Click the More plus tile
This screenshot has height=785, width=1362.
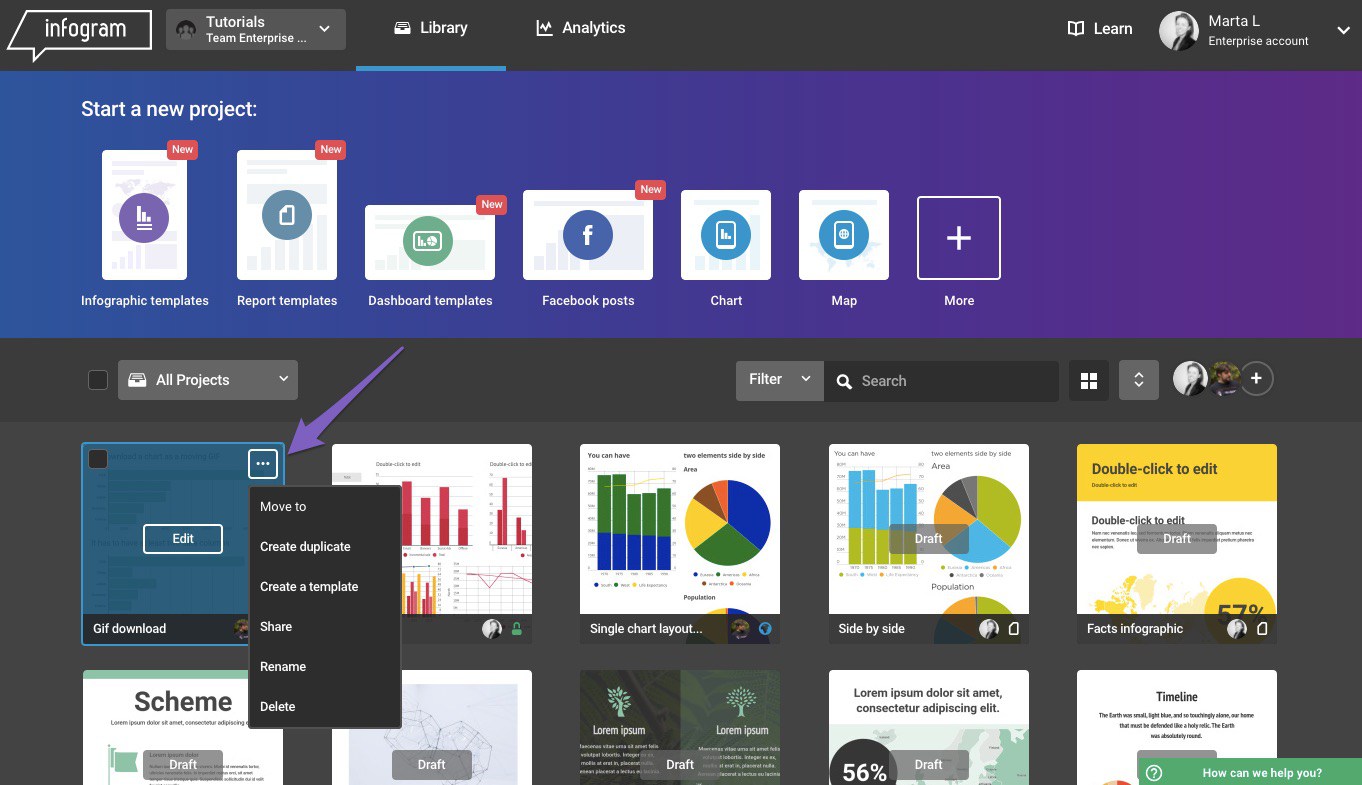point(958,238)
